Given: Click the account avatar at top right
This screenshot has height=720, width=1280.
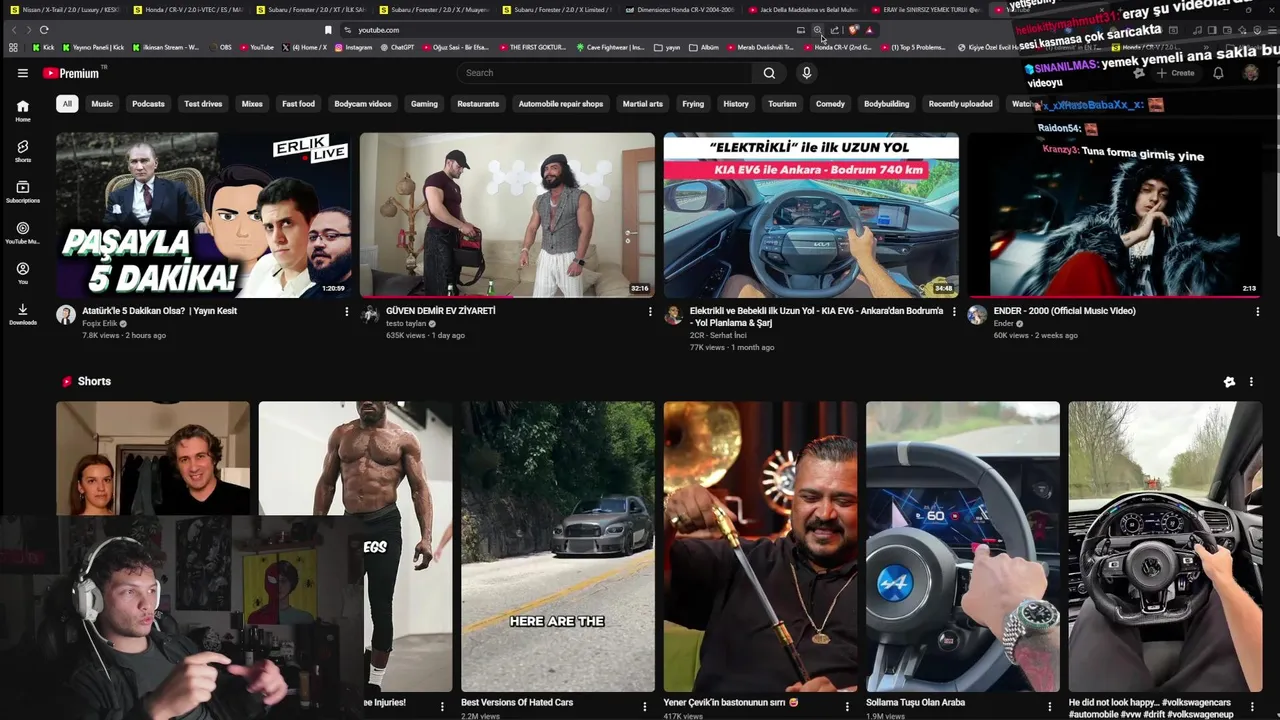Looking at the screenshot, I should coord(1251,73).
